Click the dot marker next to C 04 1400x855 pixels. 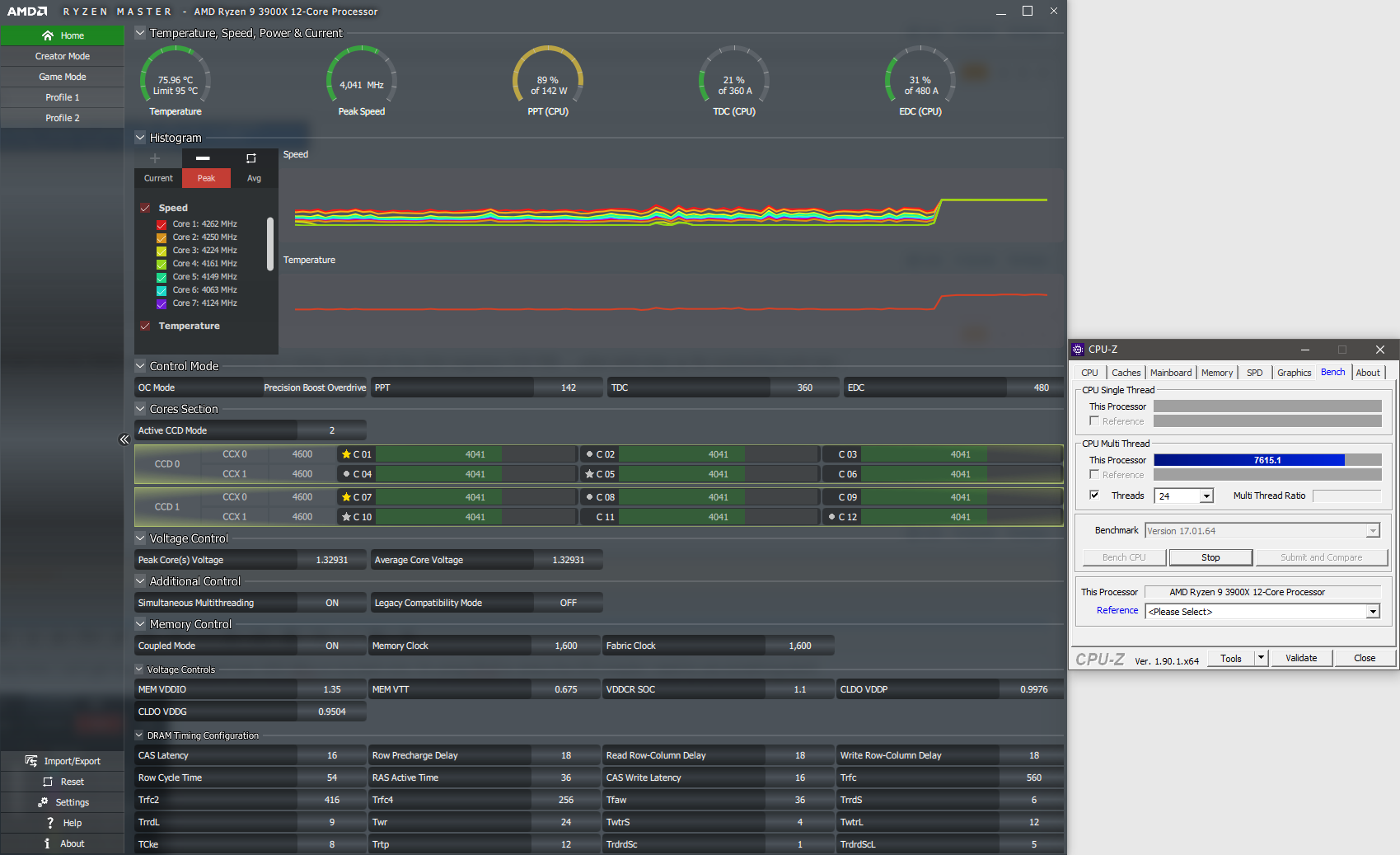pos(347,474)
